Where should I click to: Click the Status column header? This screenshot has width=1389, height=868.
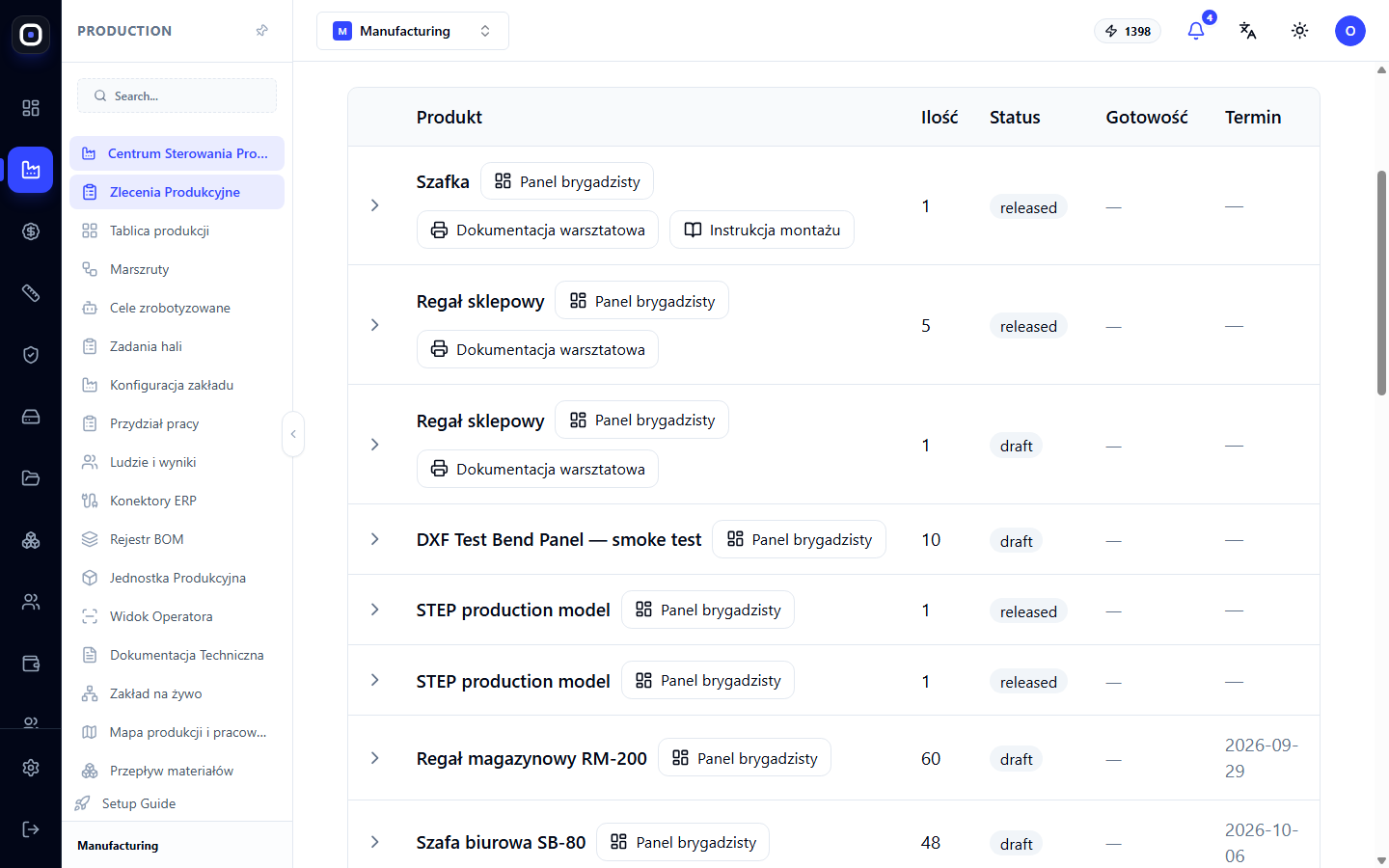point(1015,117)
